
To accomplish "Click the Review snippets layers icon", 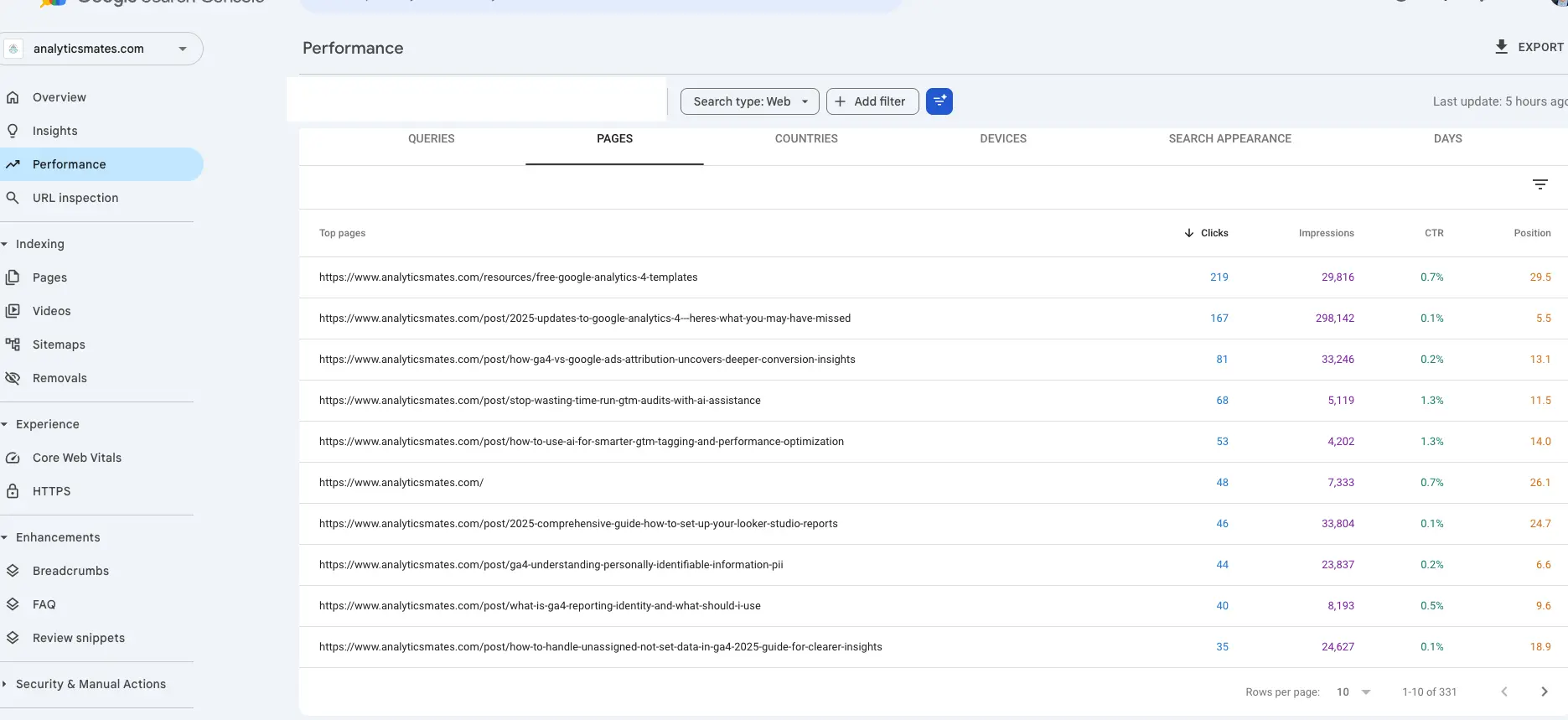I will 13,638.
